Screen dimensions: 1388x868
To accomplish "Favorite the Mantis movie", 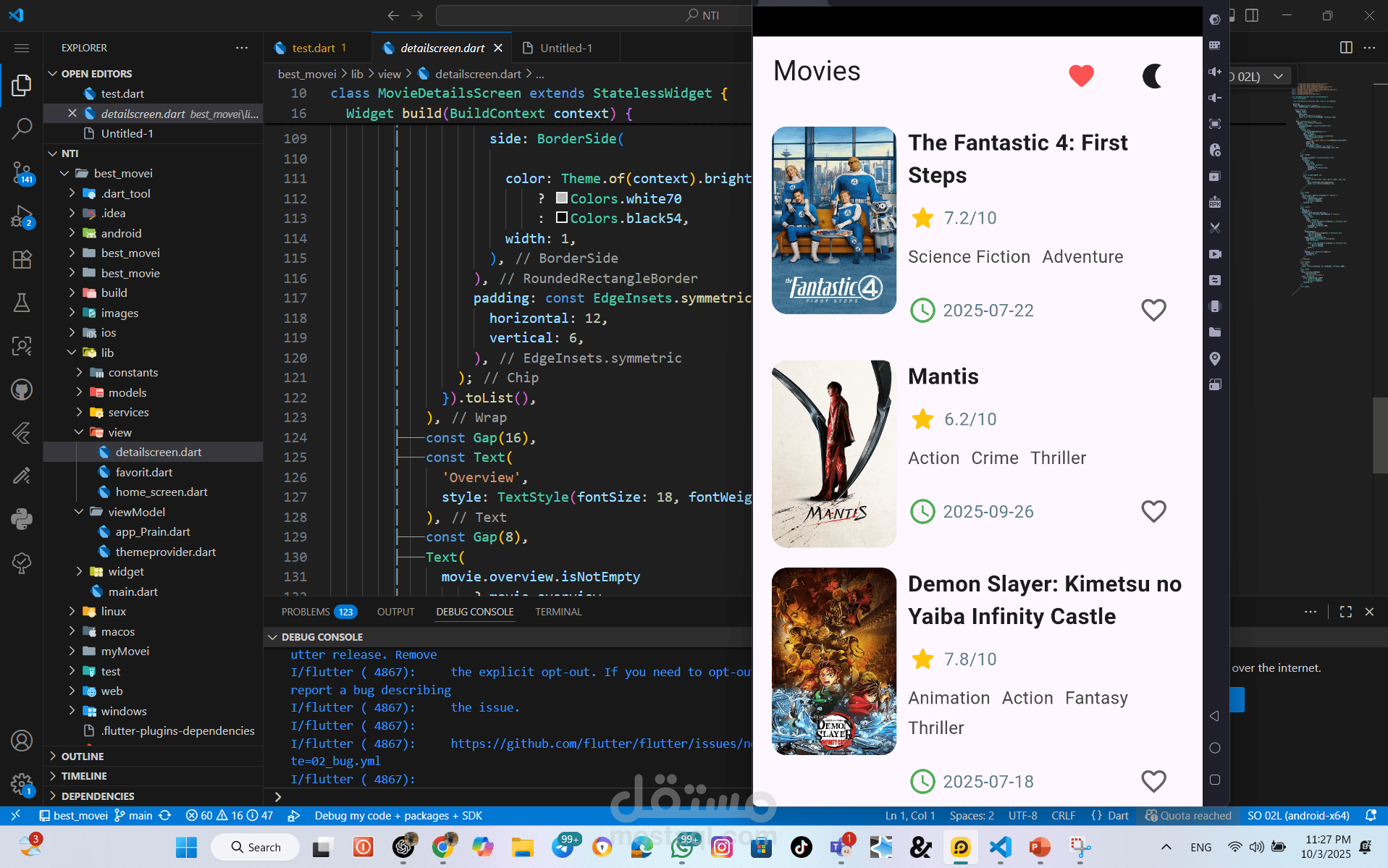I will pyautogui.click(x=1153, y=511).
